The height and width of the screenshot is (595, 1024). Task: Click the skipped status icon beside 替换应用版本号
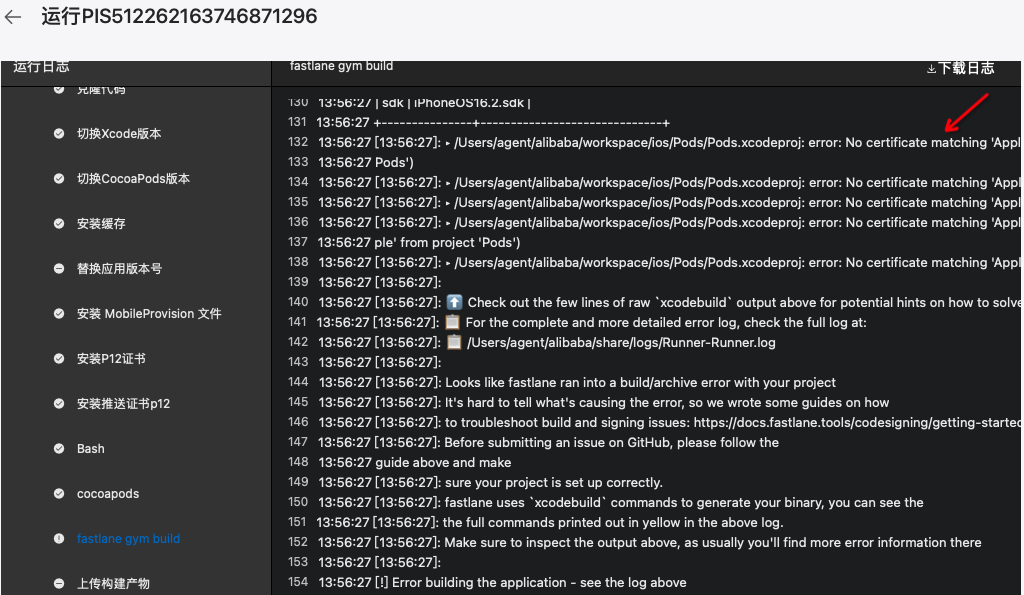[x=59, y=269]
